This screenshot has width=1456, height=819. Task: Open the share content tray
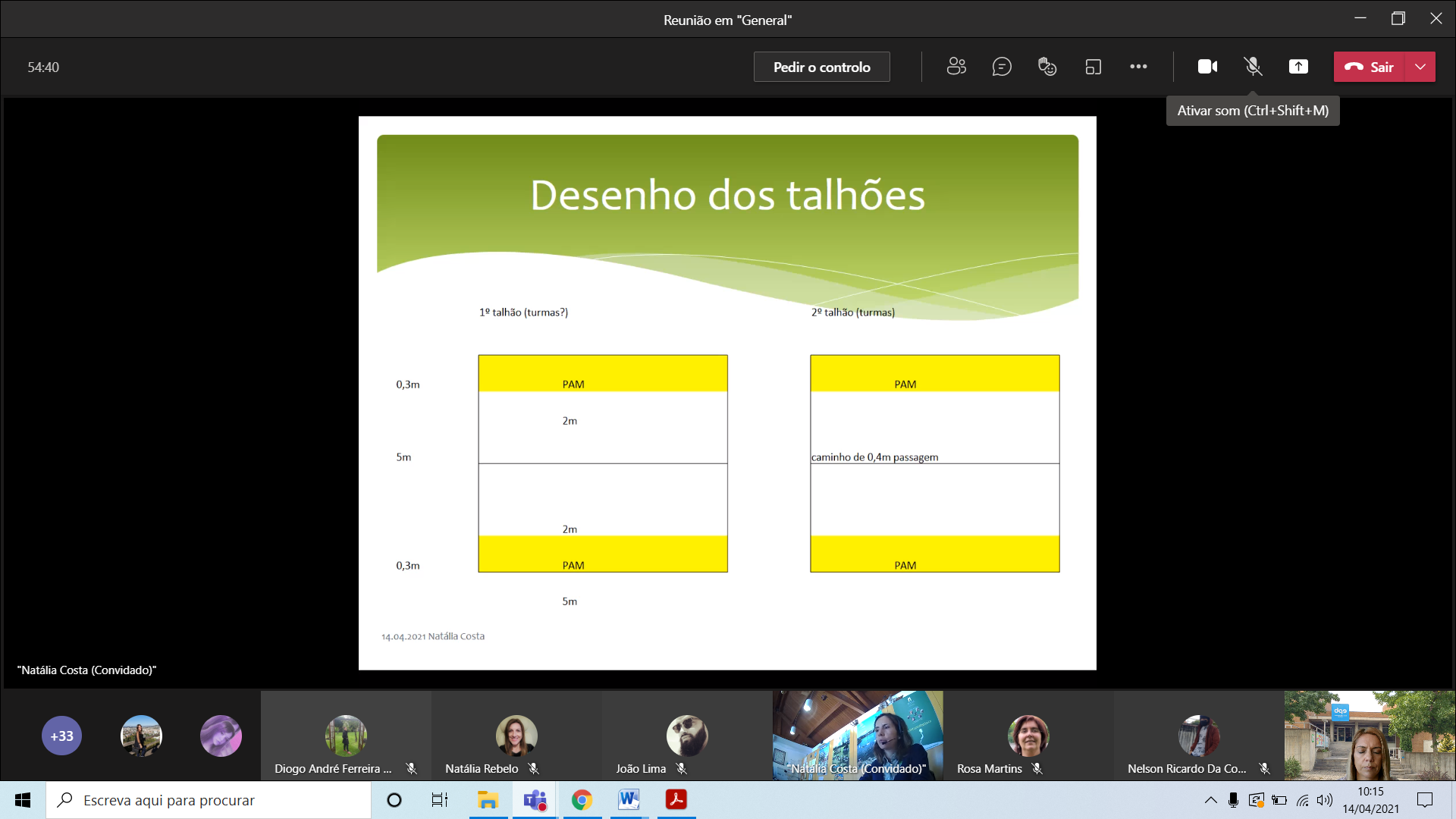[1298, 67]
